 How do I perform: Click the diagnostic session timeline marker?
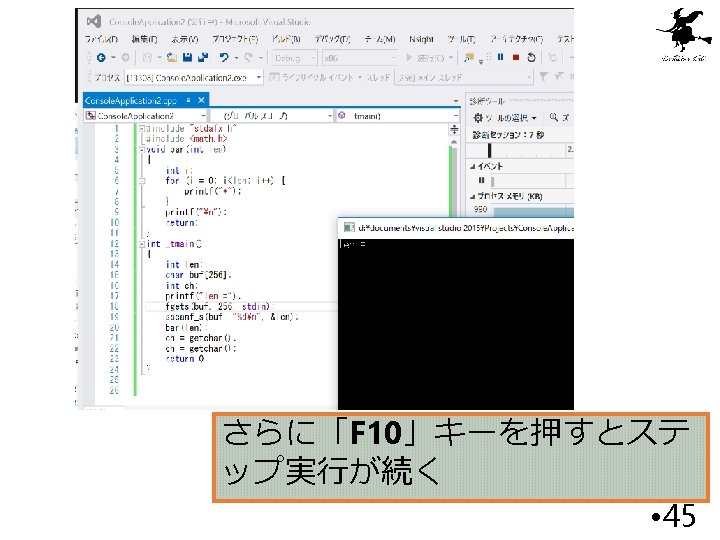click(x=489, y=150)
